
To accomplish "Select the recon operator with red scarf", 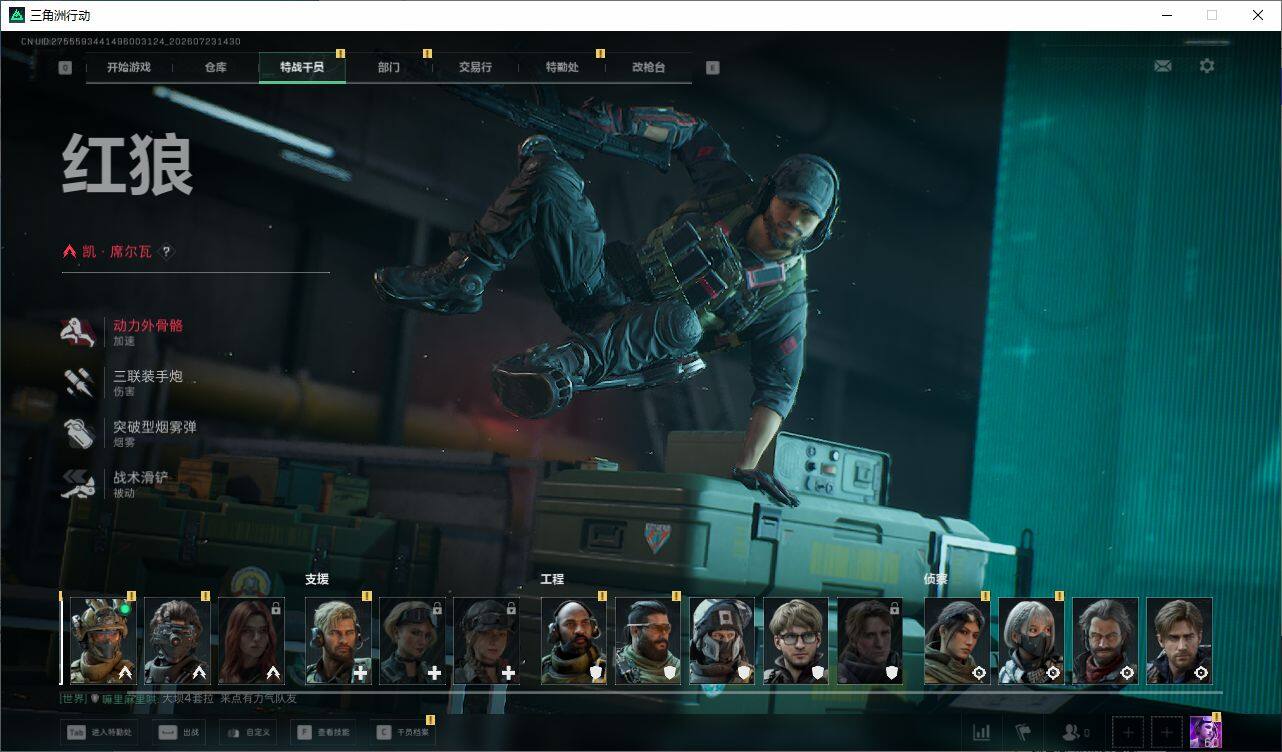I will pos(1105,641).
